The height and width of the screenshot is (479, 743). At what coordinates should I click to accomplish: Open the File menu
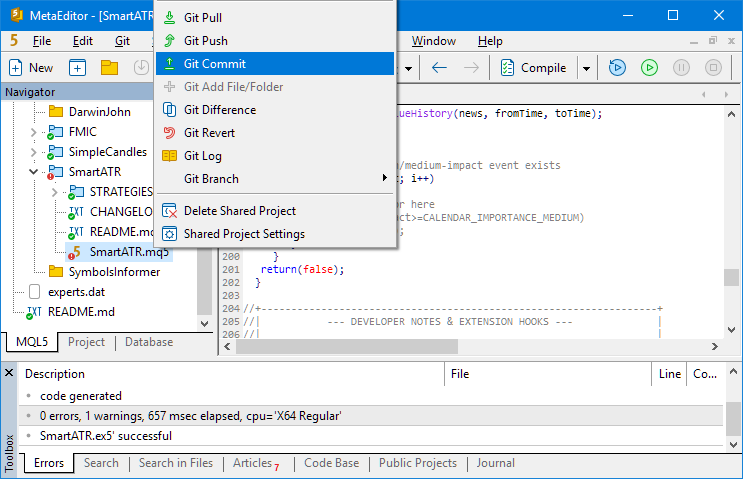[x=42, y=41]
